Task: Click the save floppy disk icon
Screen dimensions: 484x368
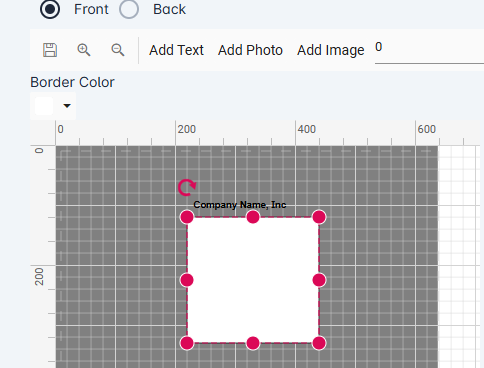Action: click(x=50, y=50)
